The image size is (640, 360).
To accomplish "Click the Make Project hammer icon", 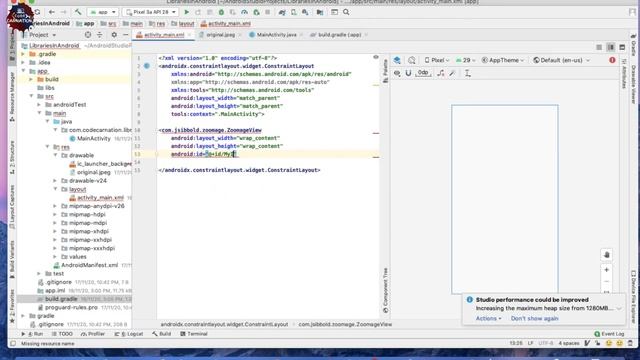I will [78, 12].
